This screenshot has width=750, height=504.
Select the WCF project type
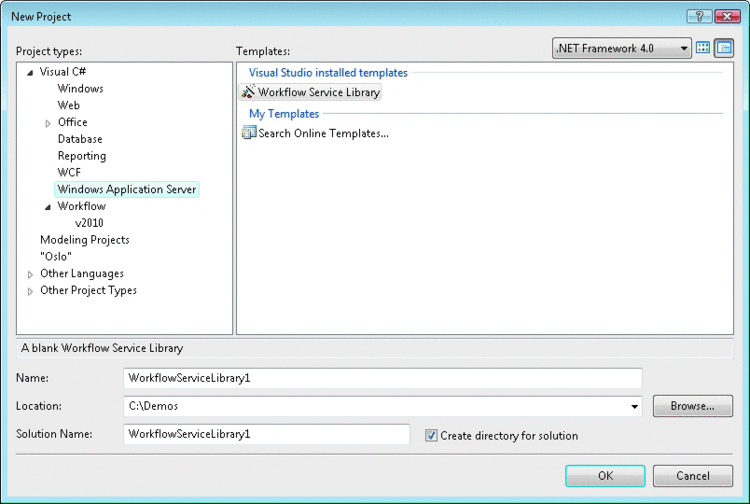pos(69,172)
